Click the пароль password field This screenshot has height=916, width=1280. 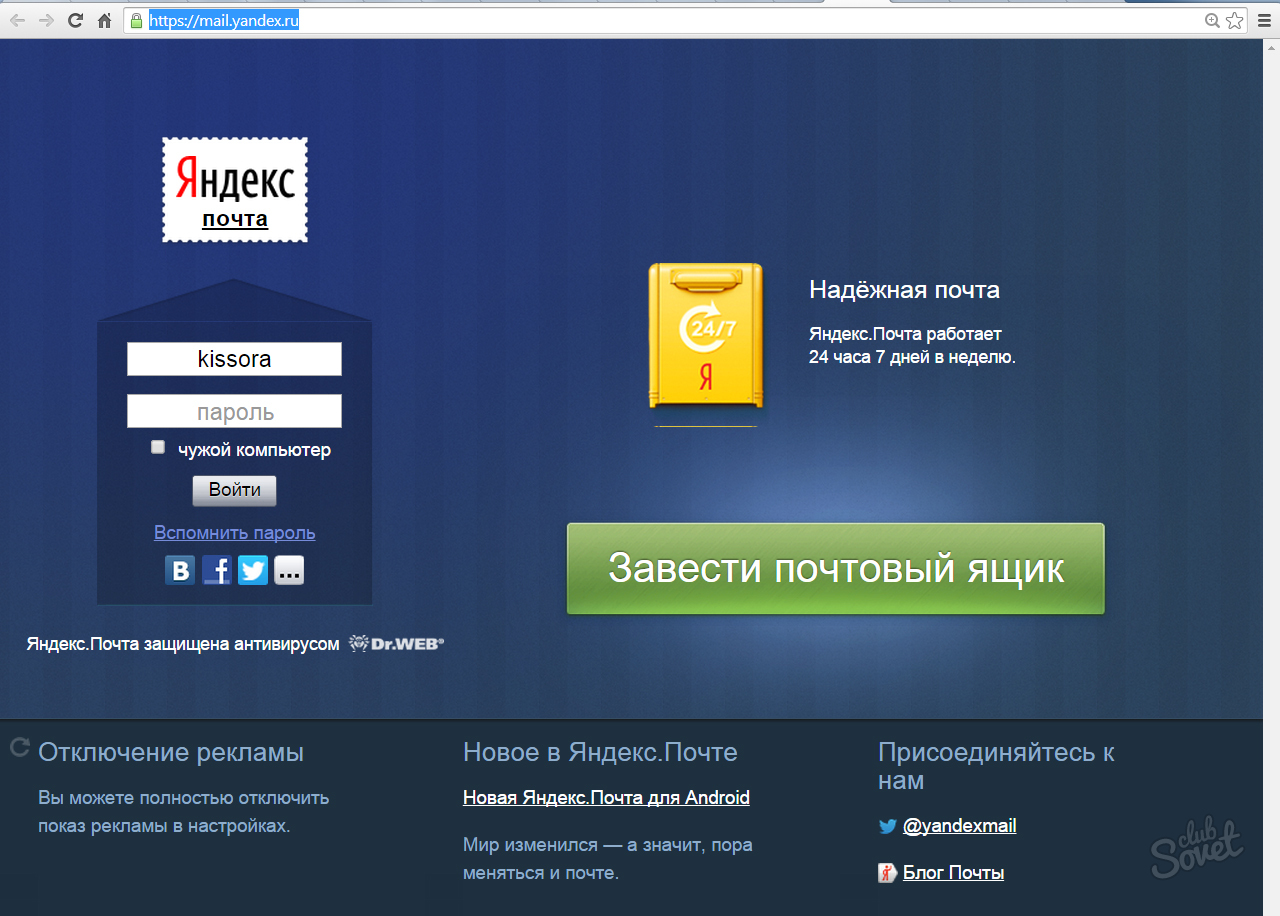[234, 411]
